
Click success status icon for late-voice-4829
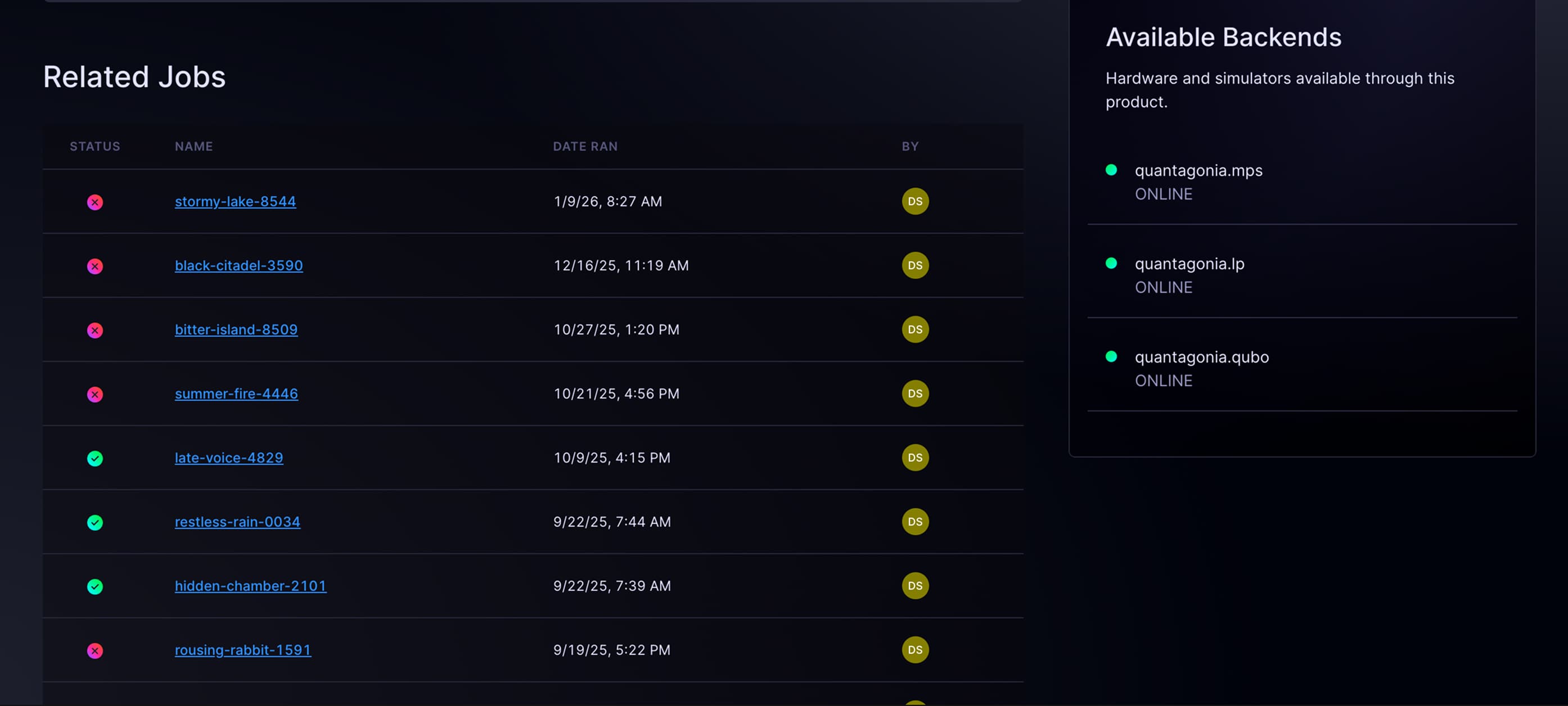(95, 458)
